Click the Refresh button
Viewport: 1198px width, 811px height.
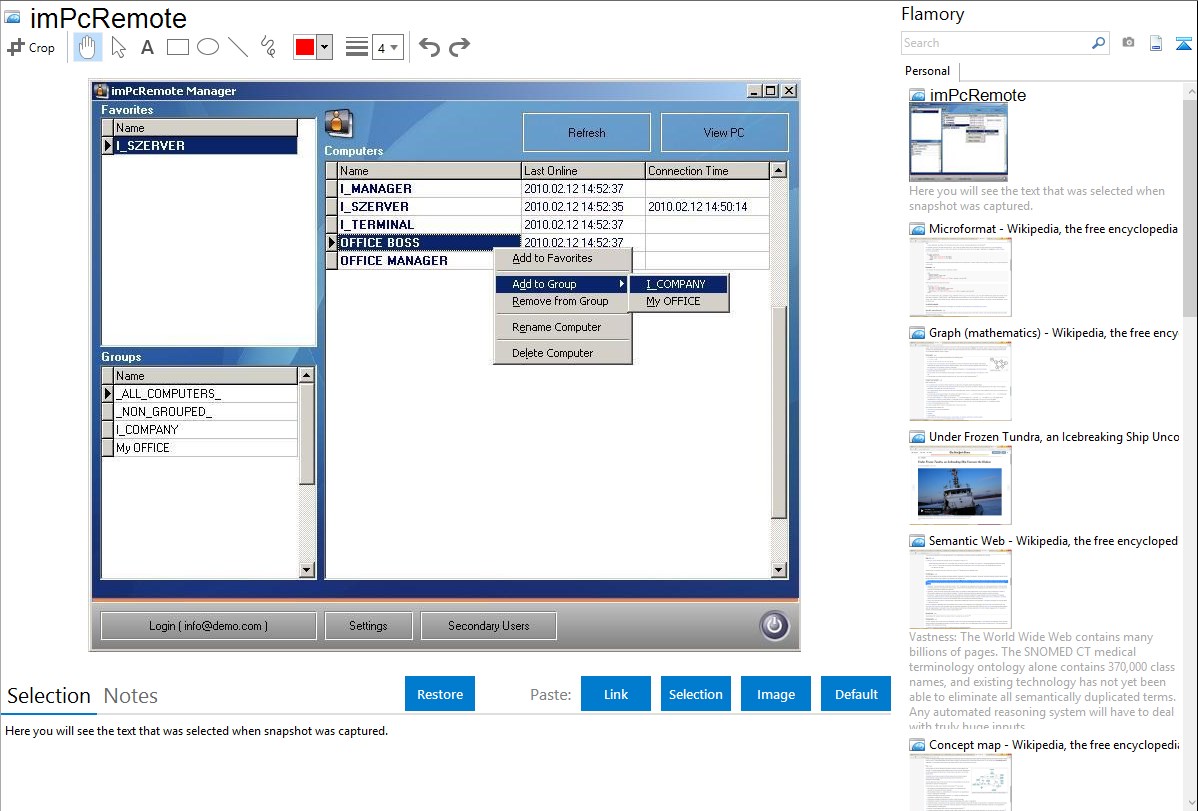[587, 133]
